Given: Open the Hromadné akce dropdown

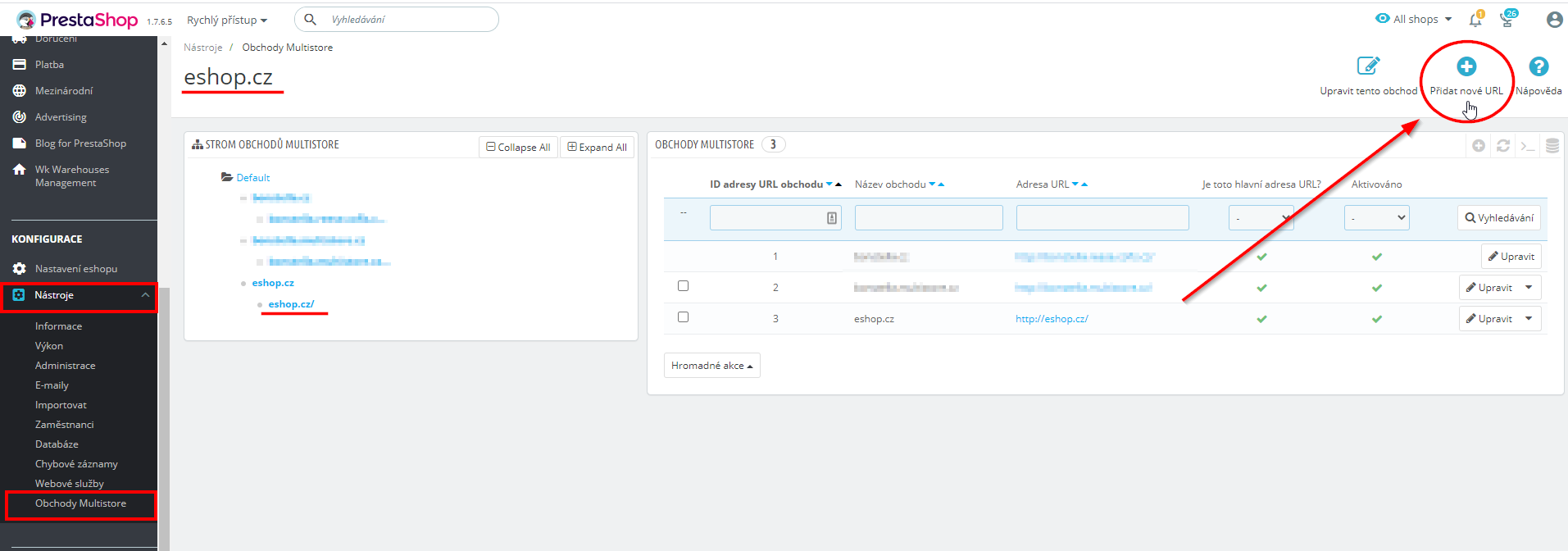Looking at the screenshot, I should 712,366.
